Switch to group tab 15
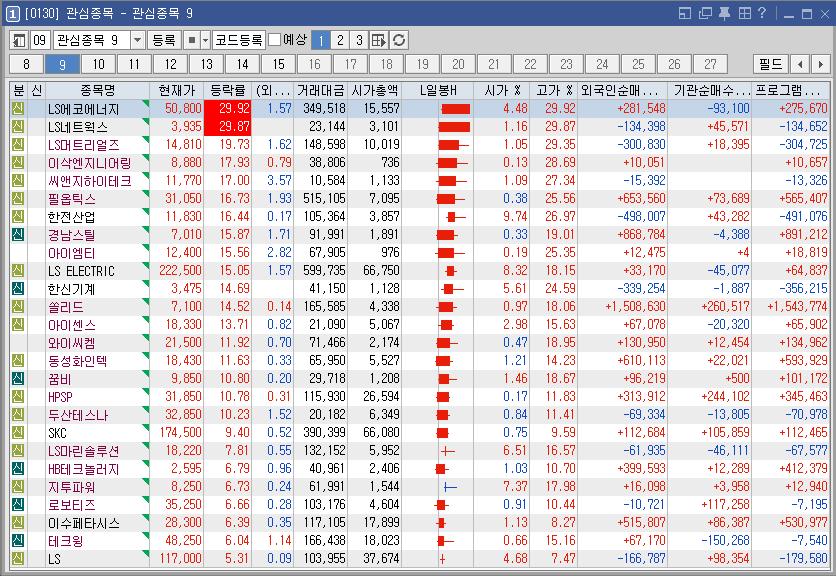Image resolution: width=836 pixels, height=576 pixels. [x=279, y=65]
